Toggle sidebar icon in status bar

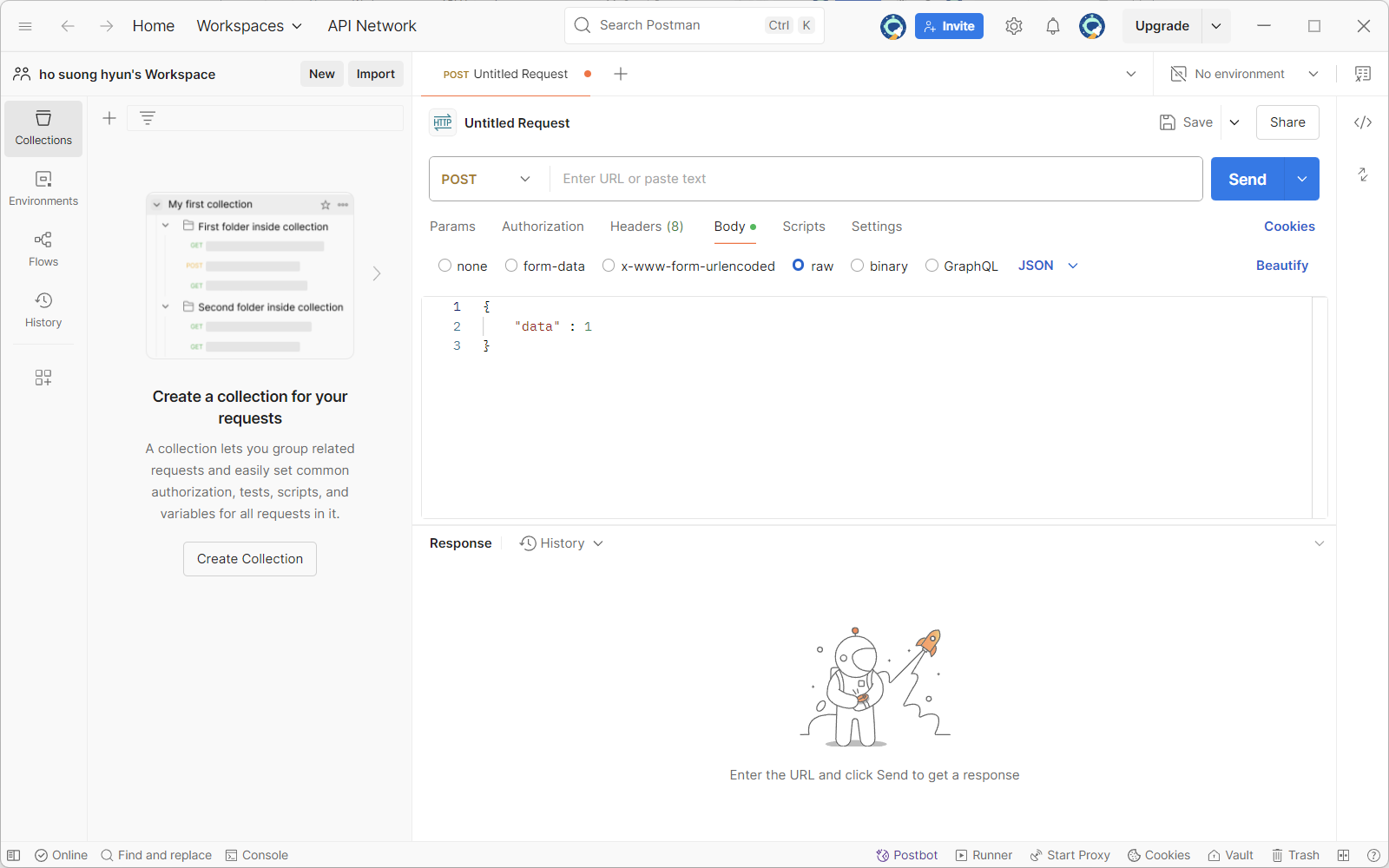pos(14,855)
